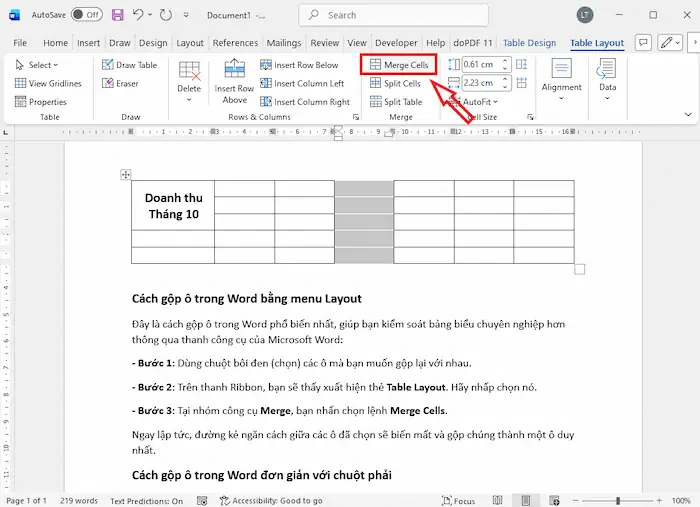Click the Redo icon
This screenshot has height=507, width=700.
click(x=166, y=15)
